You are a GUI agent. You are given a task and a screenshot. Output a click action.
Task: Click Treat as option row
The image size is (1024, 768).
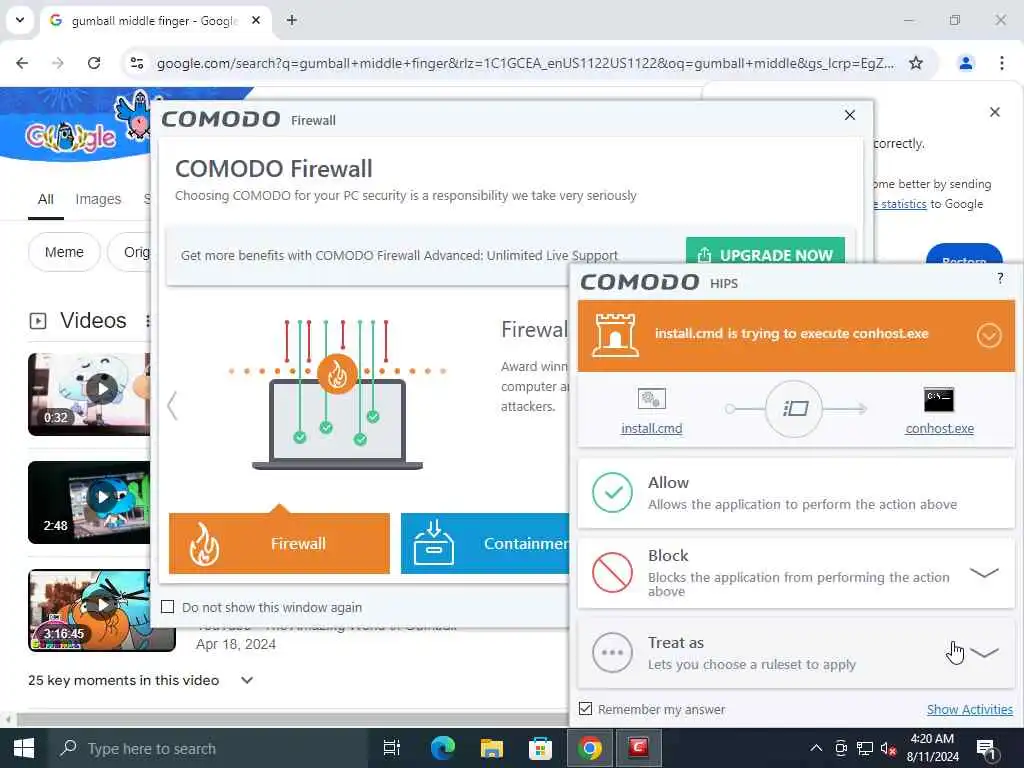[796, 653]
